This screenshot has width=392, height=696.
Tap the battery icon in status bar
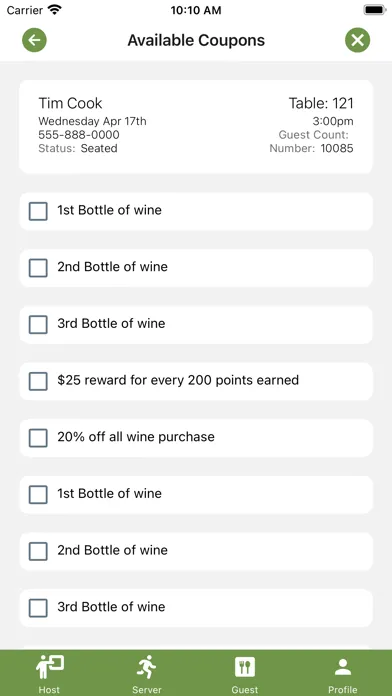(374, 10)
